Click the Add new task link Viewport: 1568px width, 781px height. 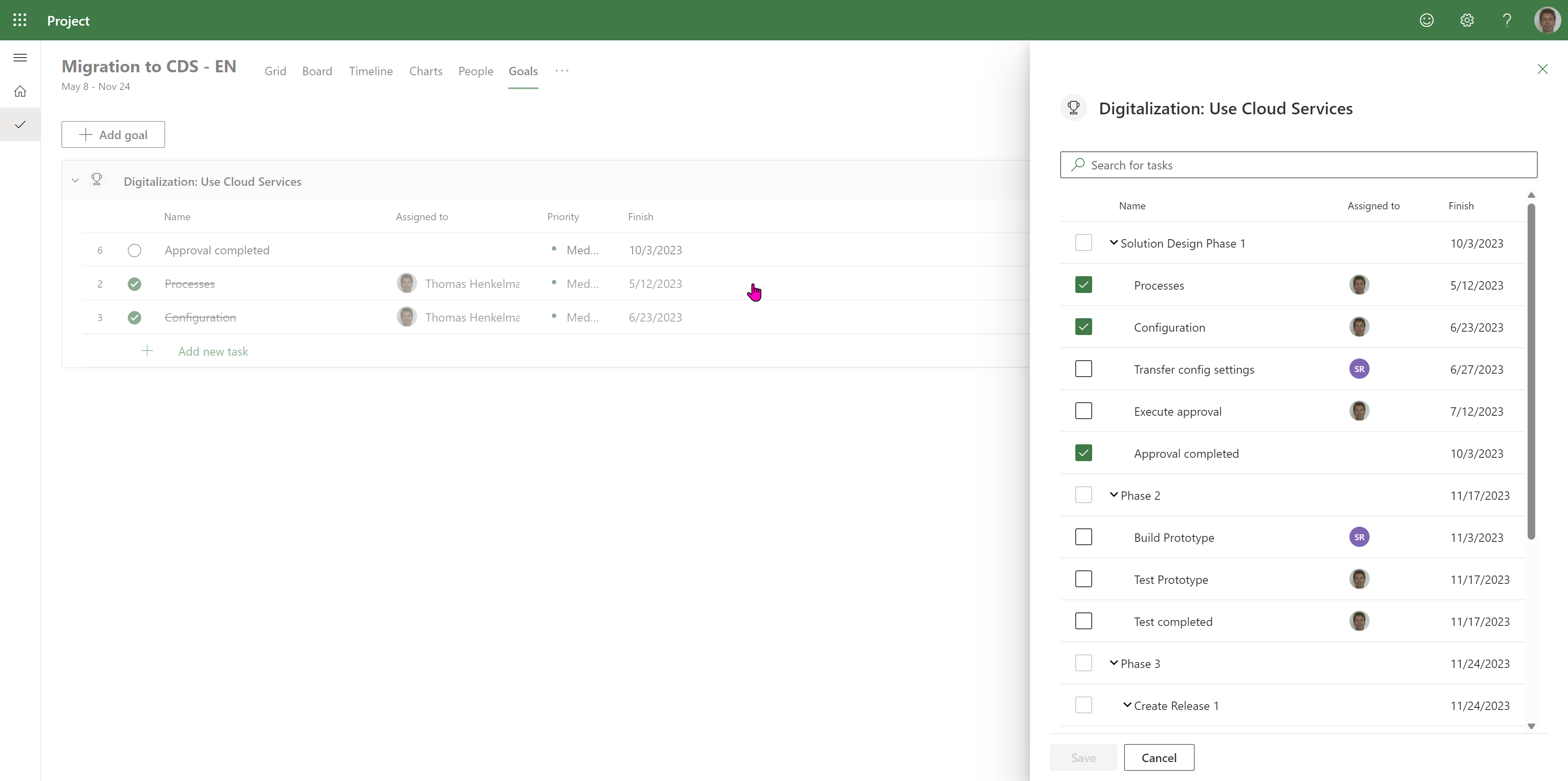tap(213, 351)
